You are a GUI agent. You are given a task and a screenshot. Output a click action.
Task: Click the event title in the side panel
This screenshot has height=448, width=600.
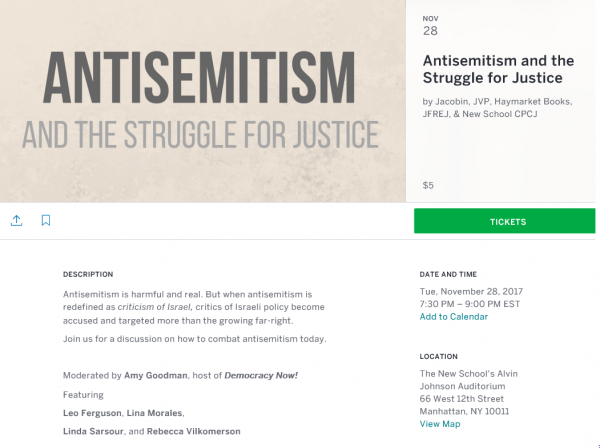(x=498, y=69)
